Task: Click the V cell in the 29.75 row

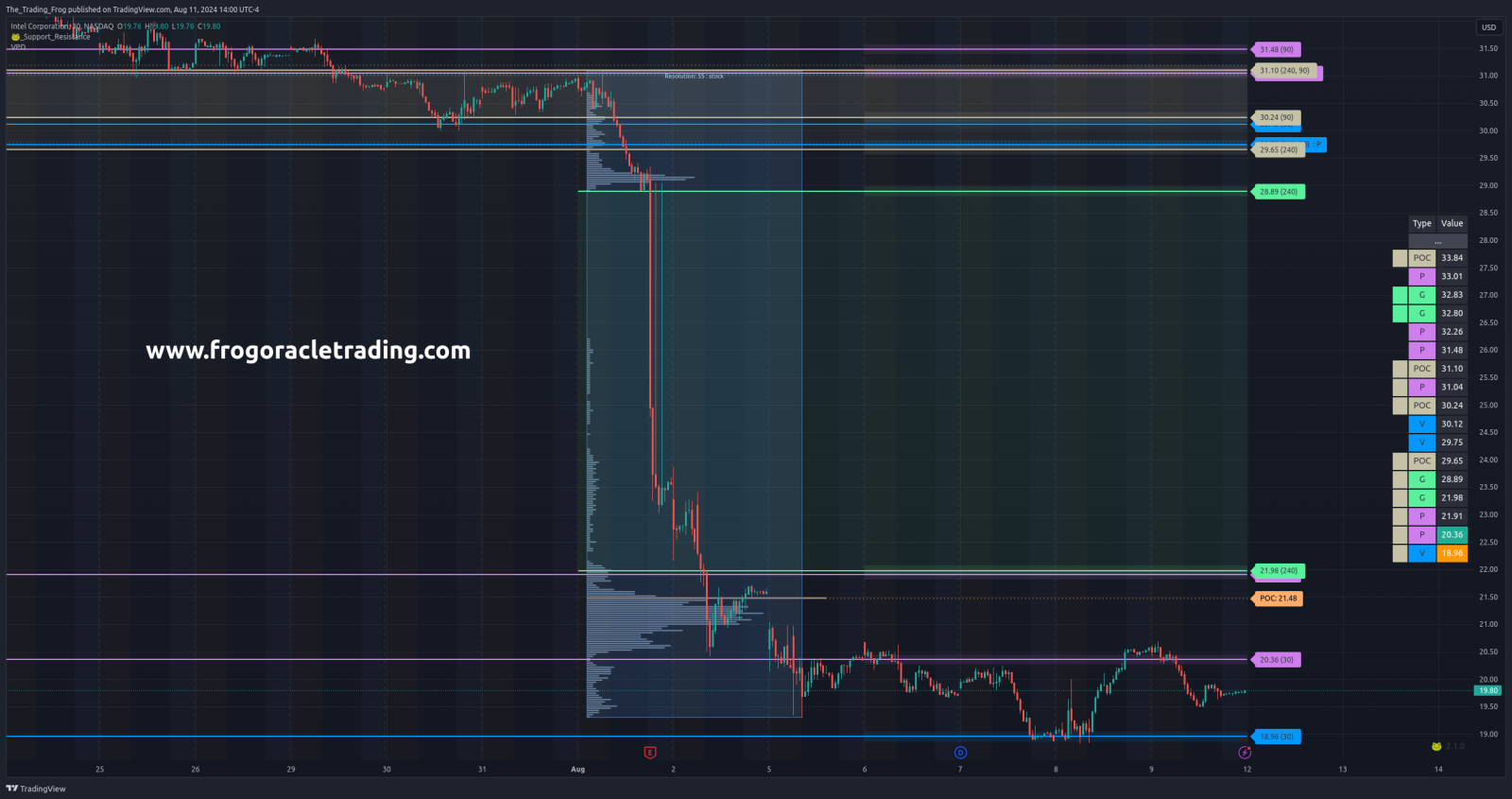Action: [x=1422, y=442]
